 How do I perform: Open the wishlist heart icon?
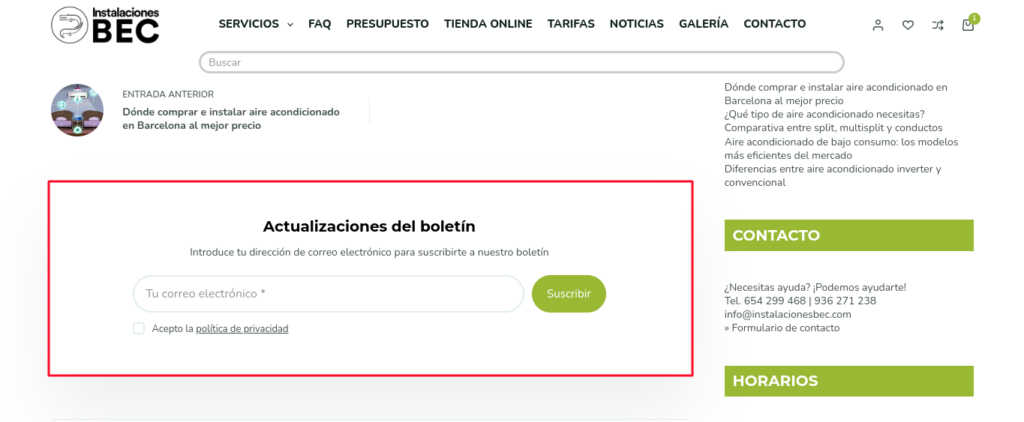coord(908,25)
